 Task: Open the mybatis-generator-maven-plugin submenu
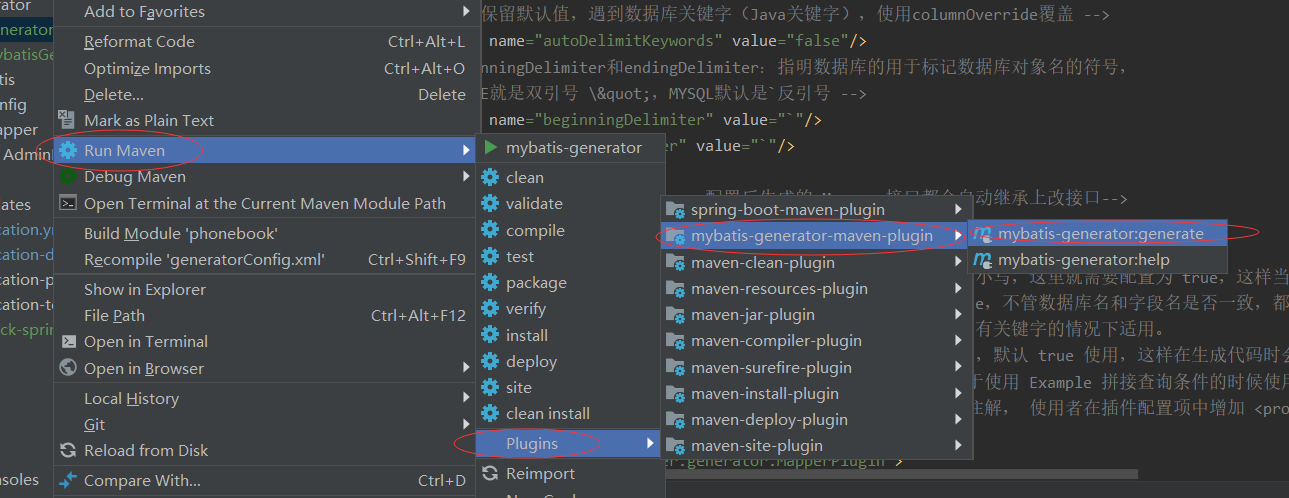point(814,236)
